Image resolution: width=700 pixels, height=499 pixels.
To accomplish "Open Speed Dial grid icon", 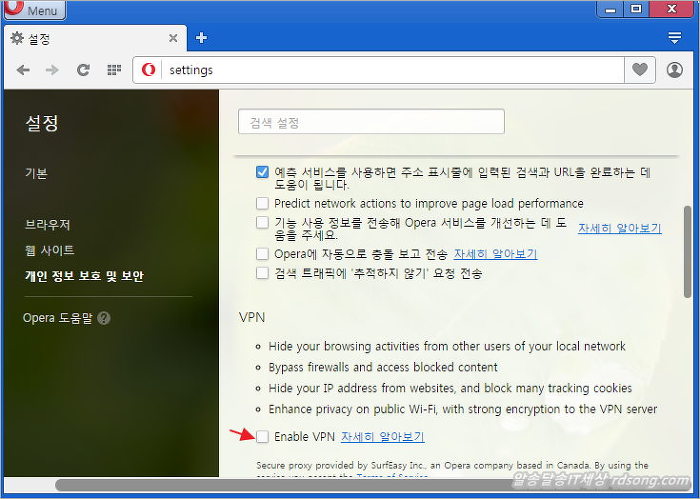I will pos(114,70).
